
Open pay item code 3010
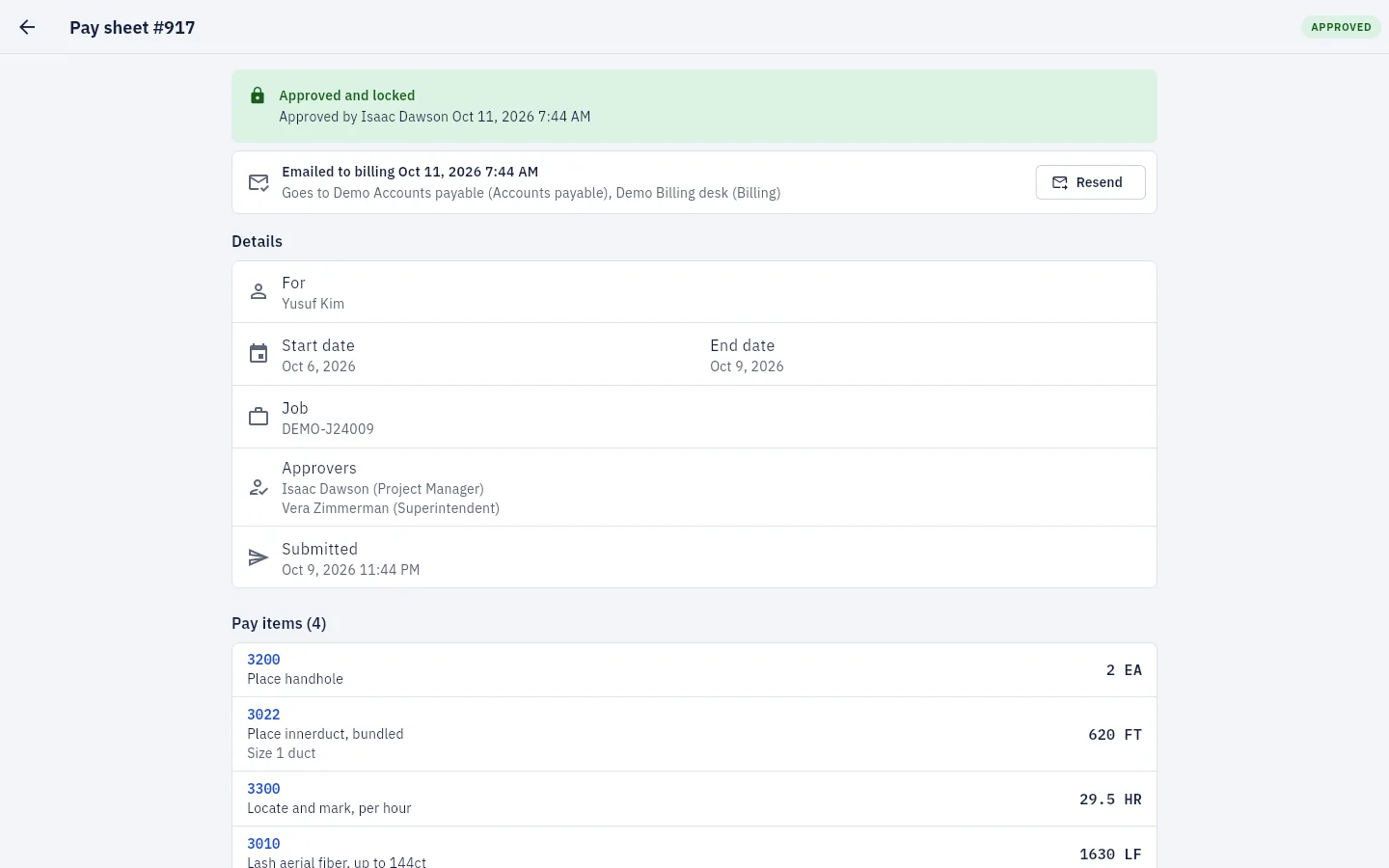click(263, 844)
